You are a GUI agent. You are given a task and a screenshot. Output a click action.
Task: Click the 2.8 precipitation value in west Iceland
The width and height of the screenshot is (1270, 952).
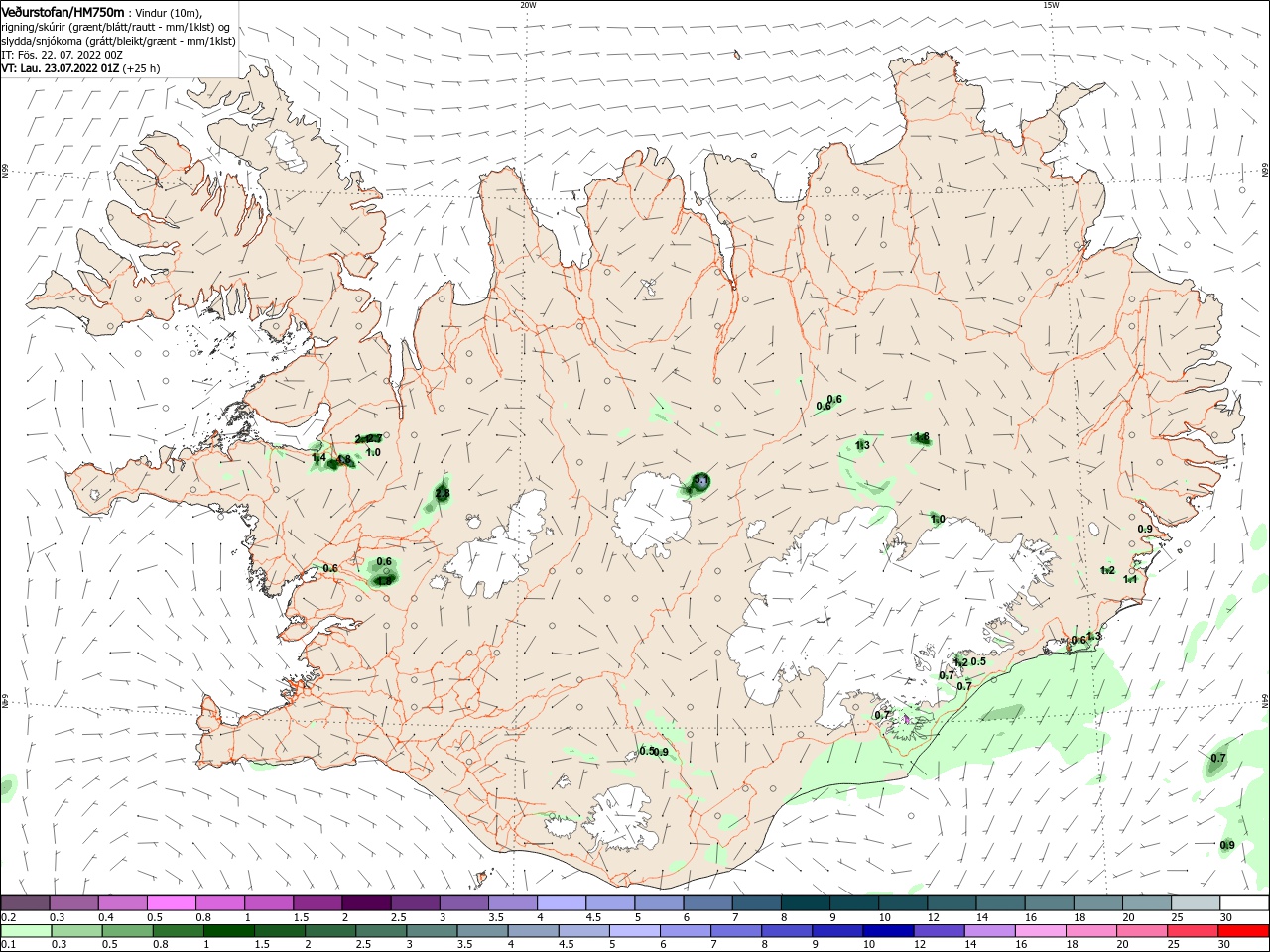tap(443, 494)
